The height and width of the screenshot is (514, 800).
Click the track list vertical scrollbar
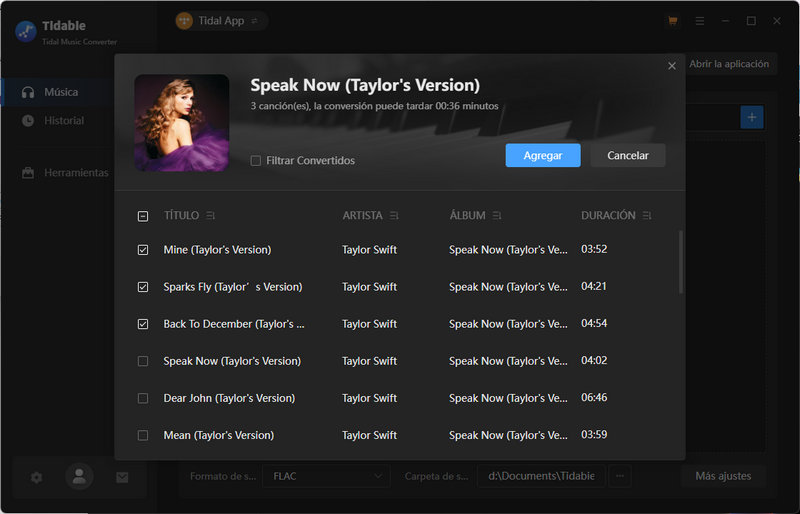(681, 262)
